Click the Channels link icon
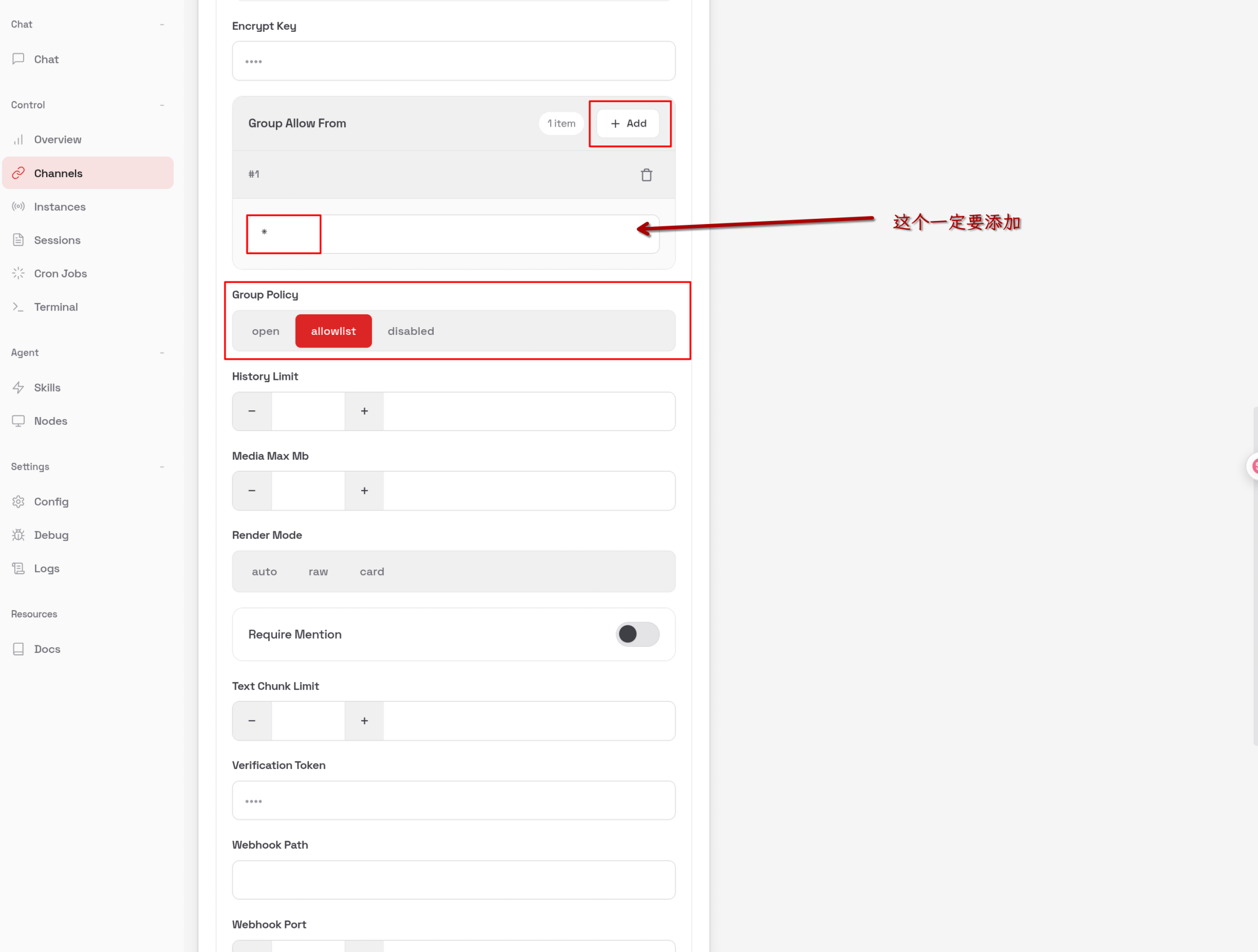The width and height of the screenshot is (1258, 952). tap(18, 173)
